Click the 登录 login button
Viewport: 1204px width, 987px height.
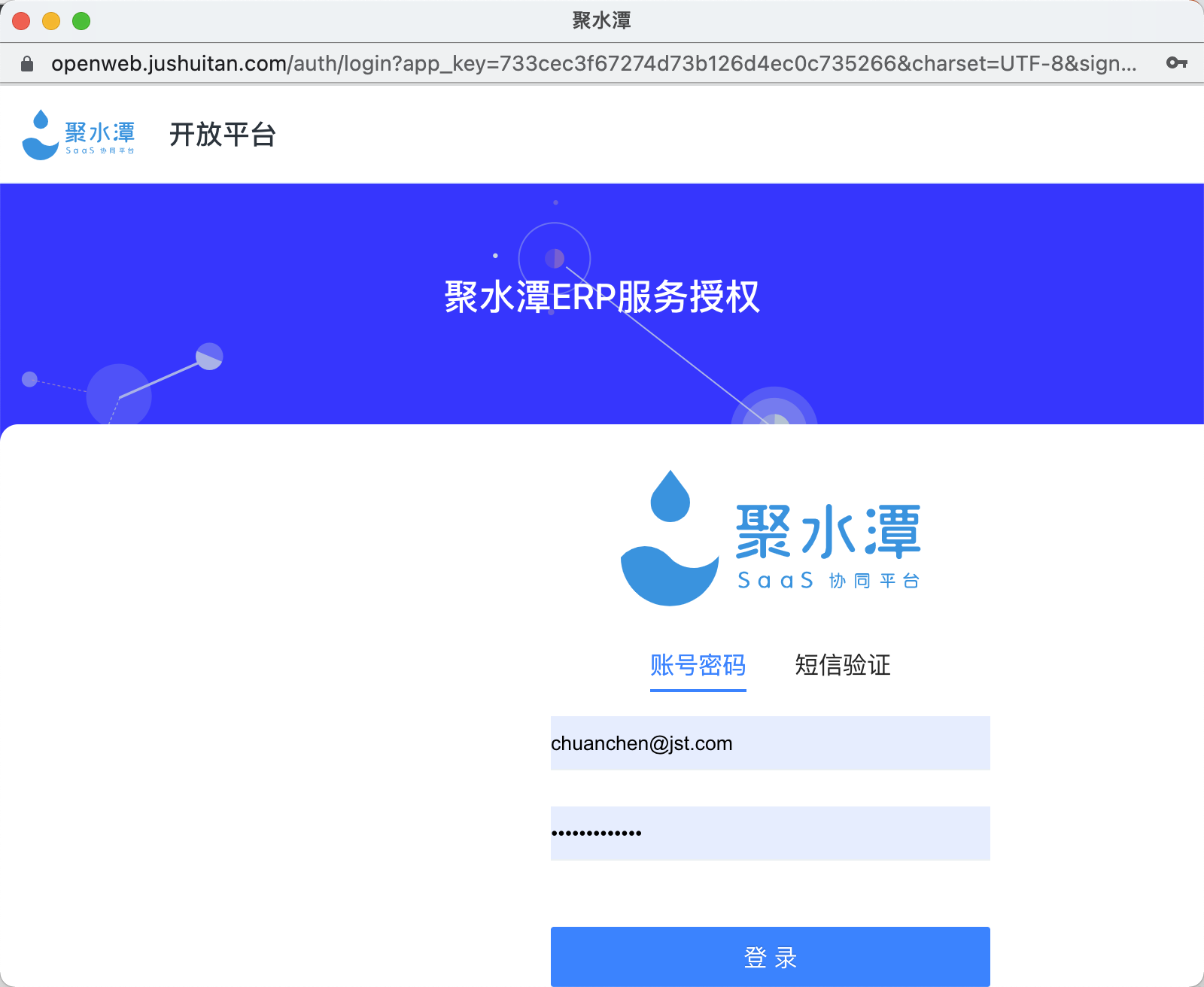point(770,957)
